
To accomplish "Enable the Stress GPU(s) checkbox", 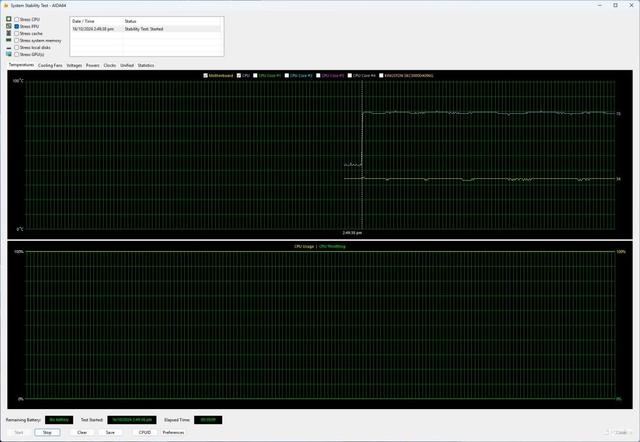I will click(17, 54).
